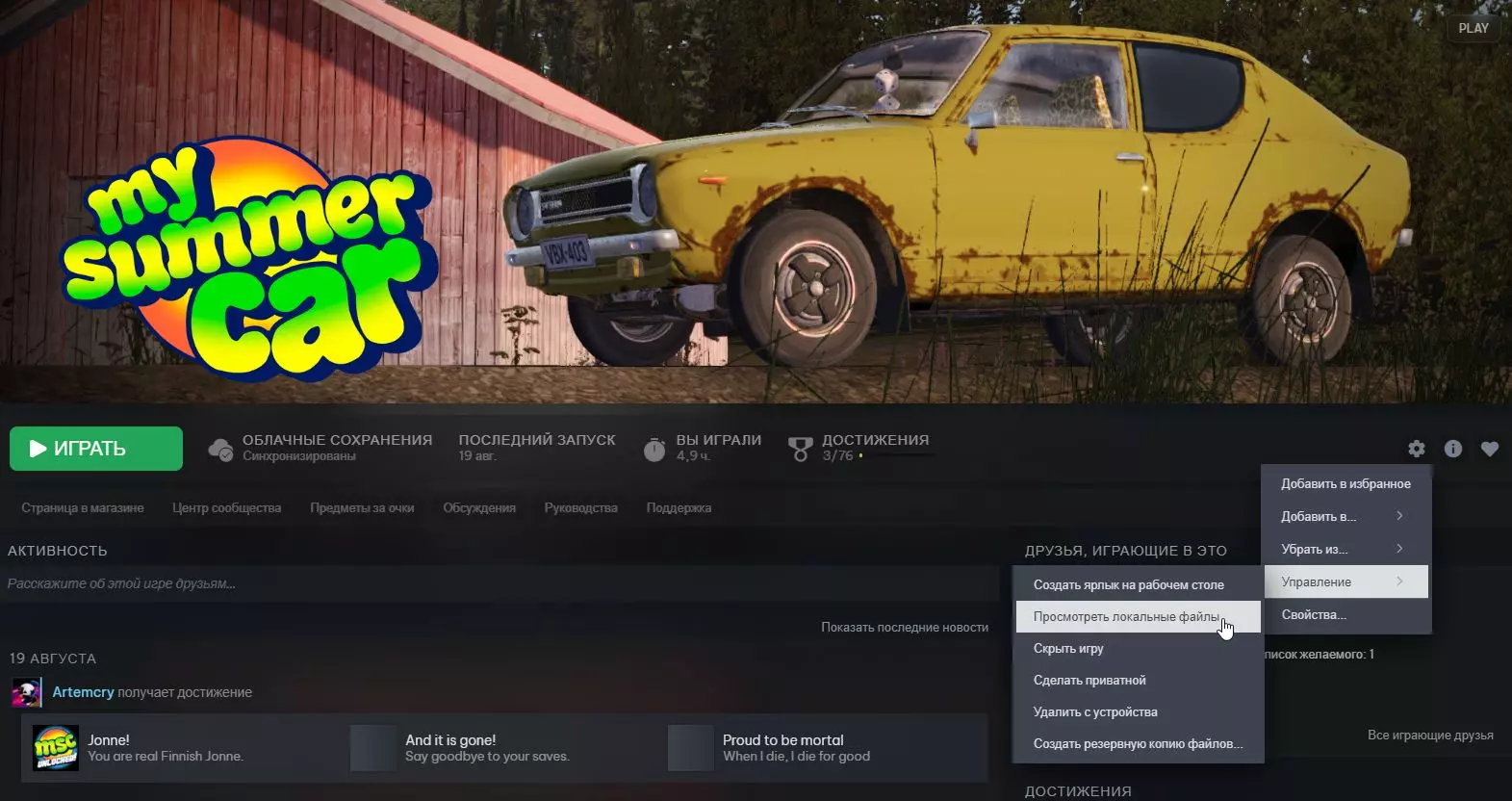
Task: Open Artemcry's avatar icon
Action: [x=26, y=692]
